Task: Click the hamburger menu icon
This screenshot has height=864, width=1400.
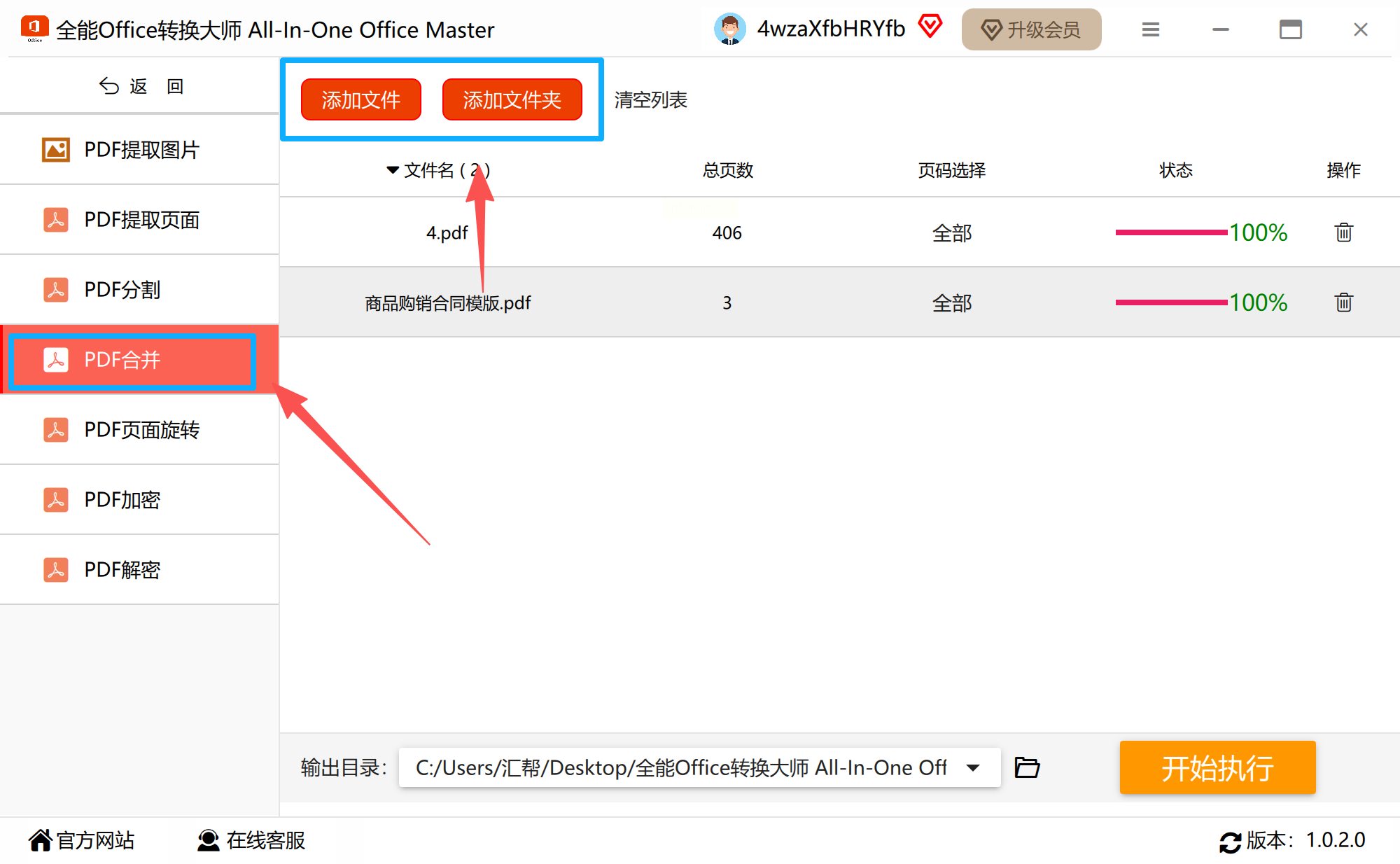Action: 1150,29
